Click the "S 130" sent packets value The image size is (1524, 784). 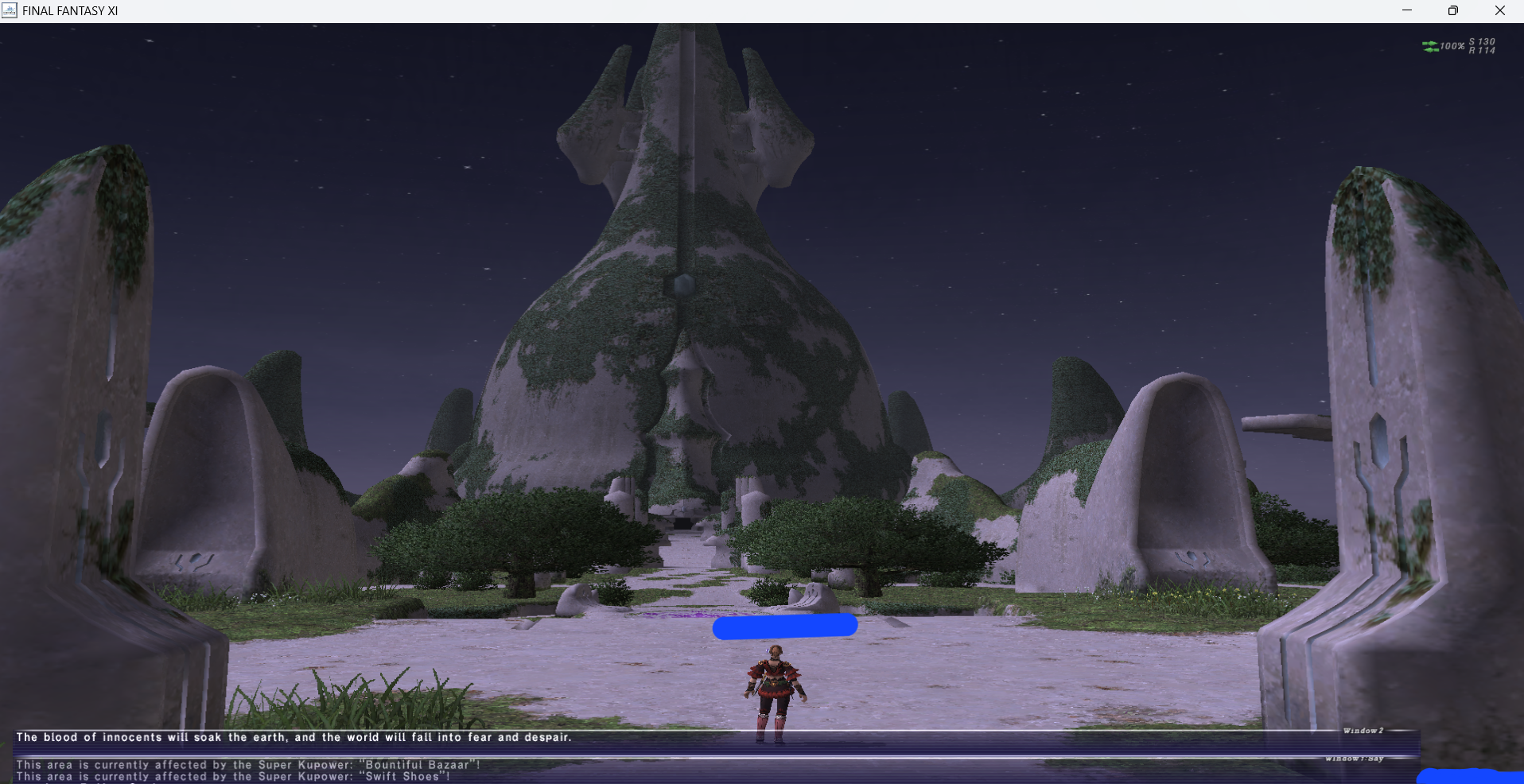click(1482, 41)
